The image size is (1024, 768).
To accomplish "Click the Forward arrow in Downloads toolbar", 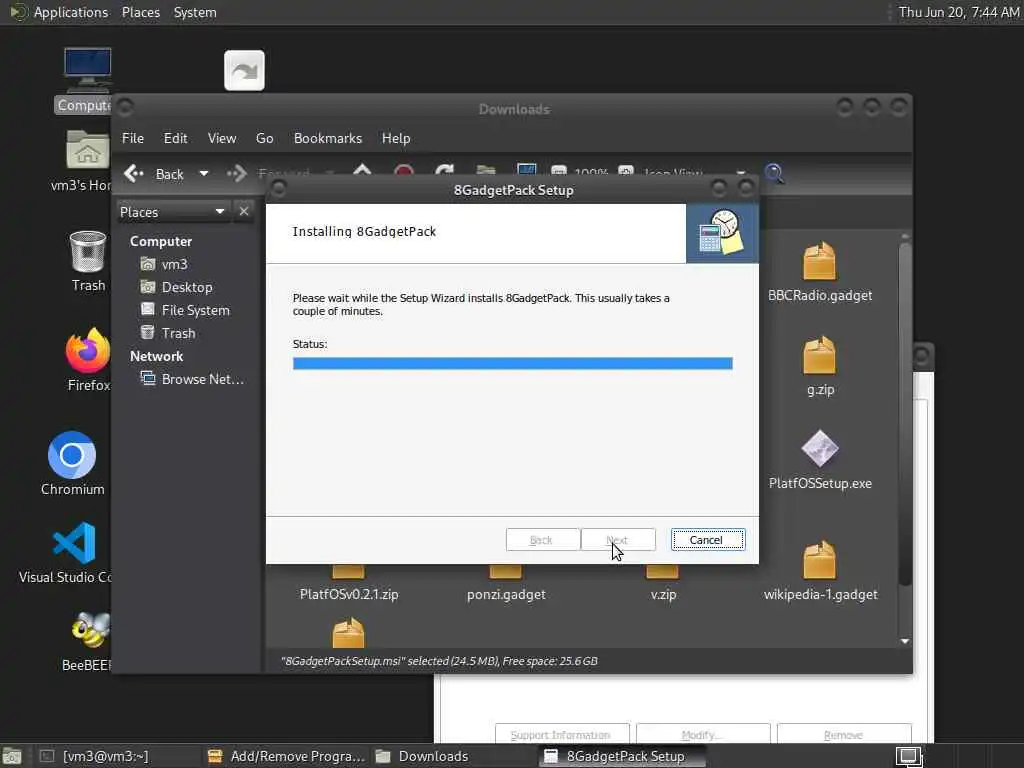I will (236, 174).
